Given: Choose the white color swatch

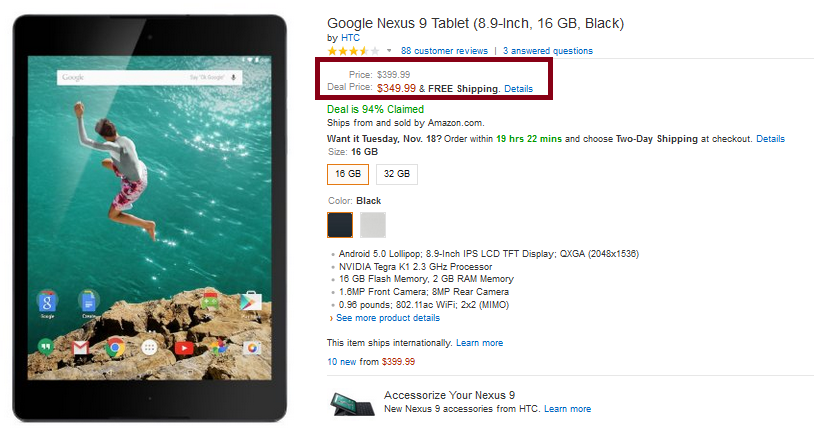Looking at the screenshot, I should 373,225.
